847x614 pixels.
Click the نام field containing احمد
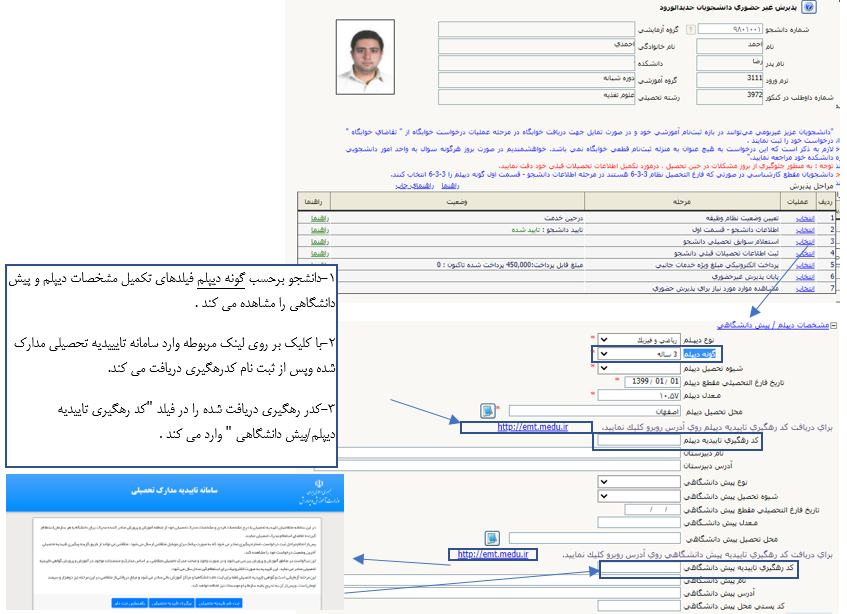pyautogui.click(x=730, y=46)
